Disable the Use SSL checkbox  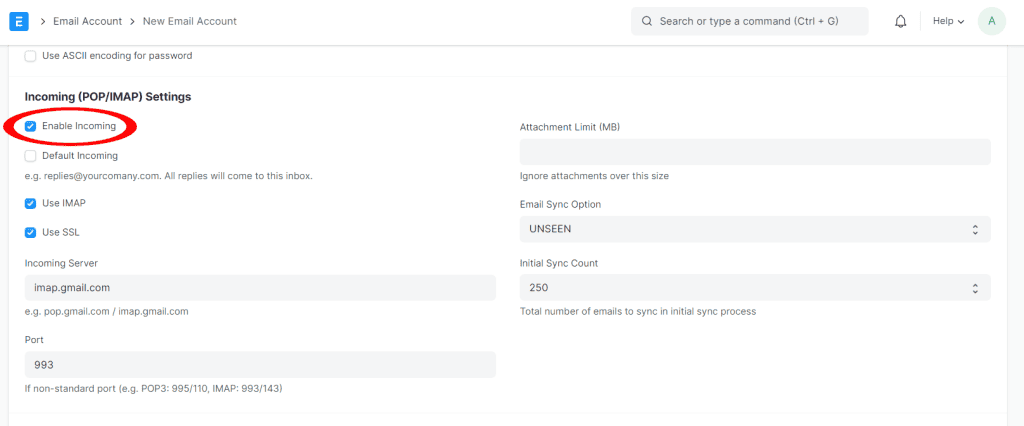tap(31, 232)
